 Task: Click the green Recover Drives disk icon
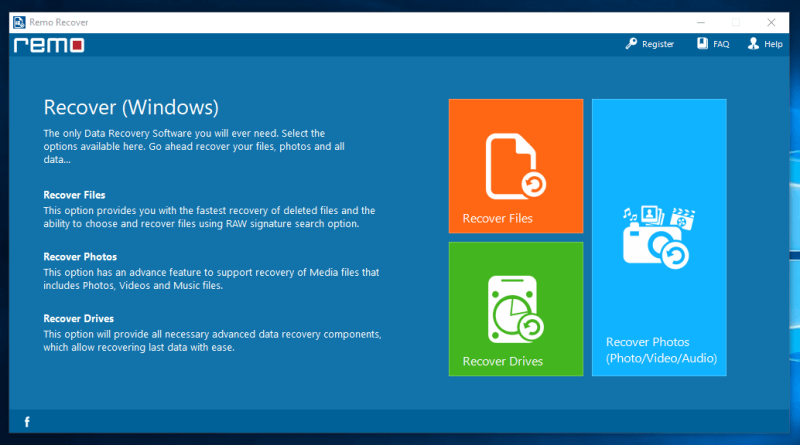pos(515,310)
